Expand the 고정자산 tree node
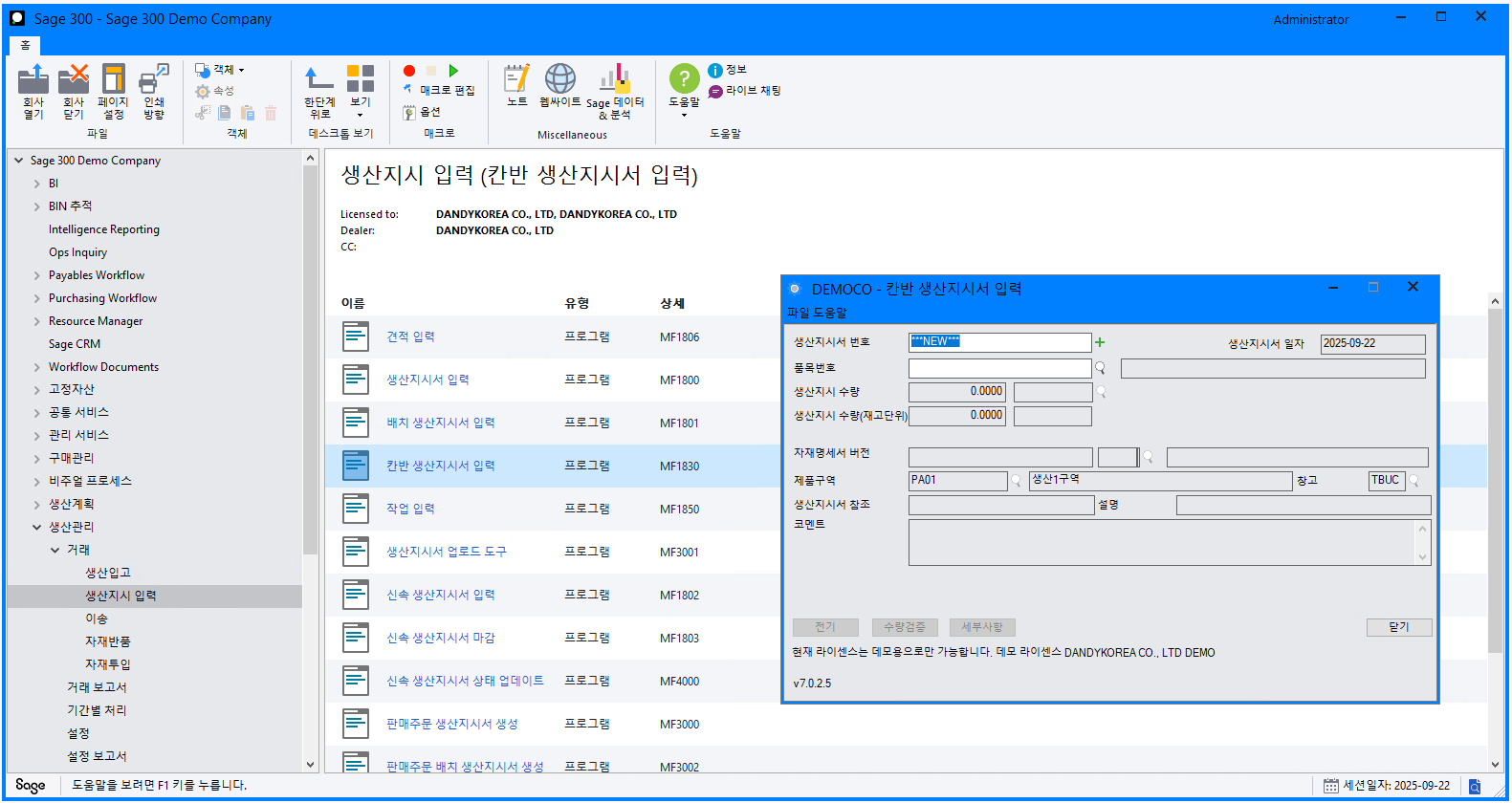 point(37,390)
